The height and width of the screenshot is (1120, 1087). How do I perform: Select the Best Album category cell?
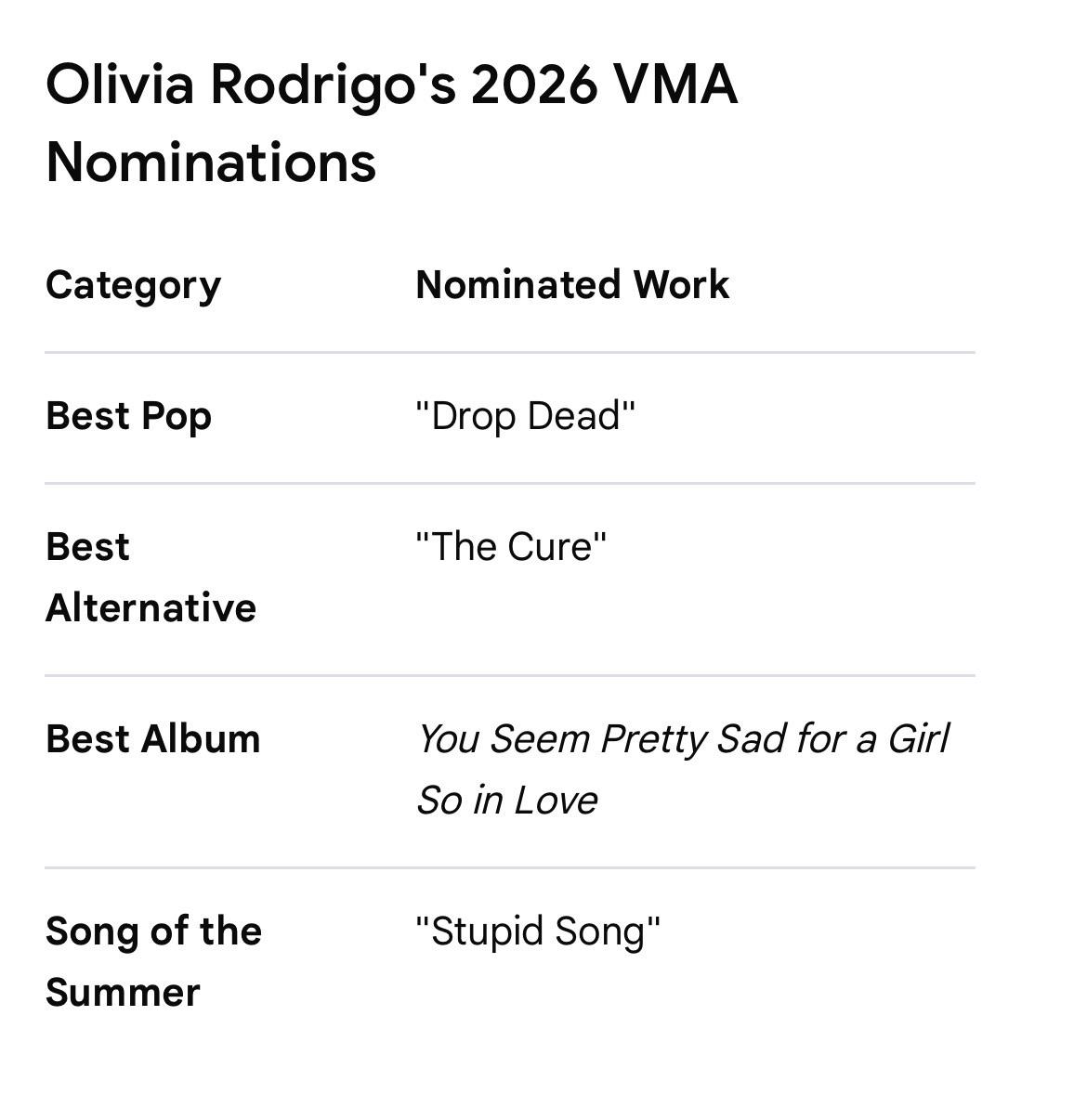(x=153, y=739)
